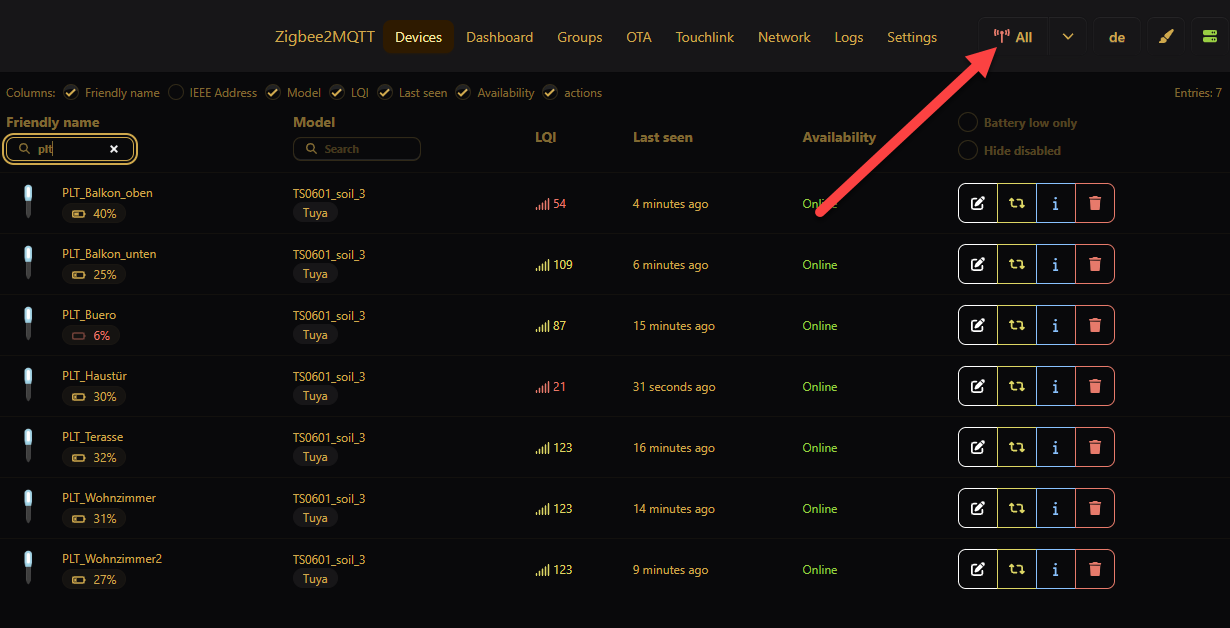Enable the IEEE Address column checkbox
Image resolution: width=1230 pixels, height=628 pixels.
(176, 93)
